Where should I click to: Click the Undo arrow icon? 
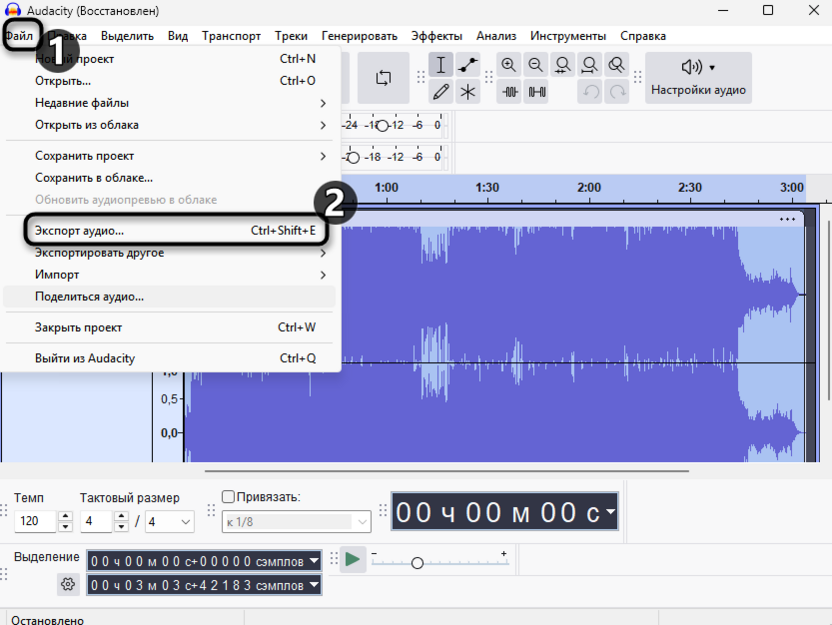click(590, 92)
